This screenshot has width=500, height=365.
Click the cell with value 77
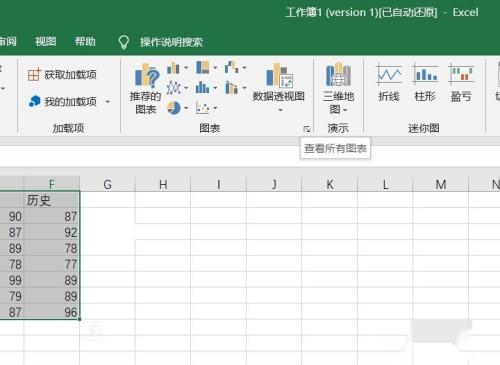tap(52, 264)
